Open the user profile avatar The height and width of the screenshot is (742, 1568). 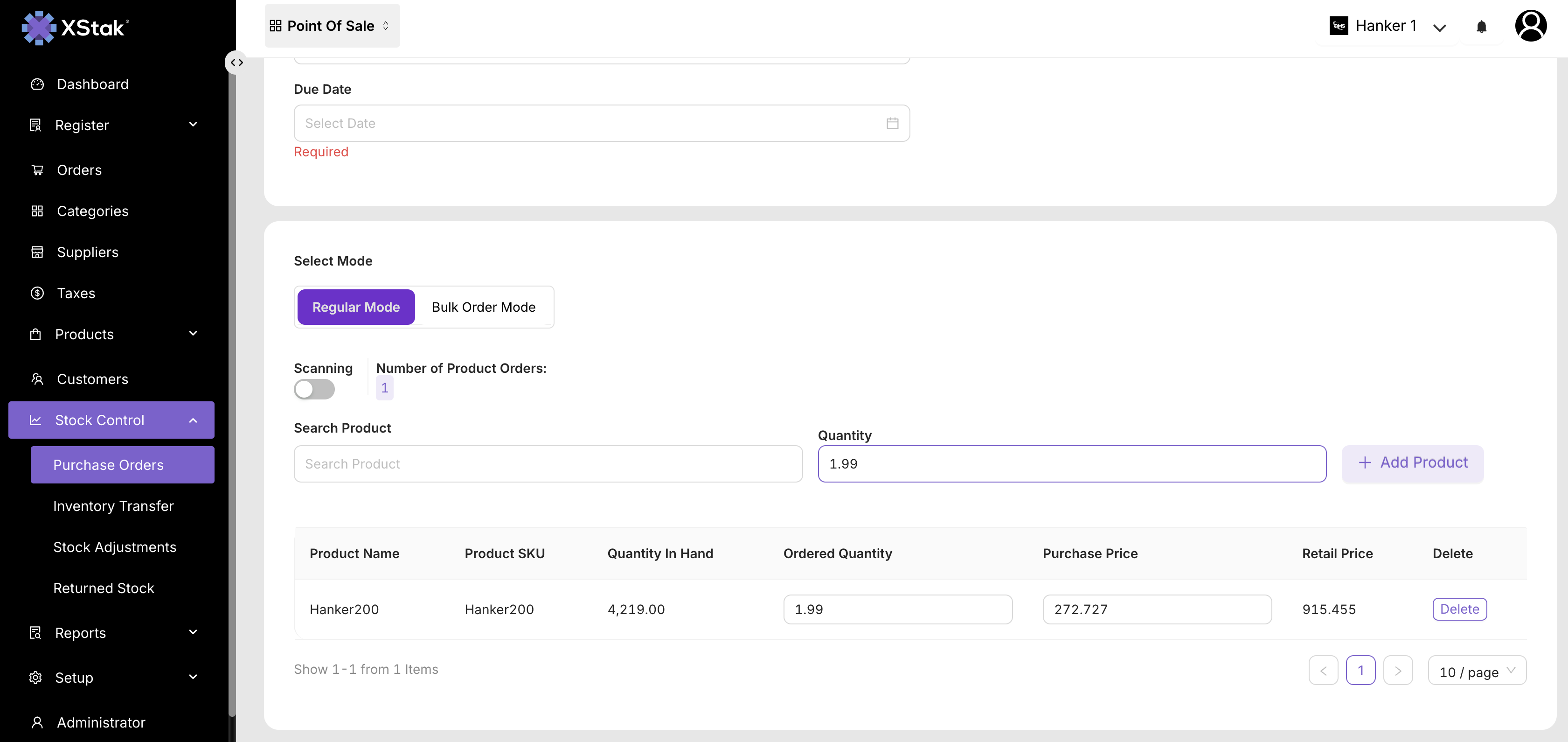(1530, 26)
